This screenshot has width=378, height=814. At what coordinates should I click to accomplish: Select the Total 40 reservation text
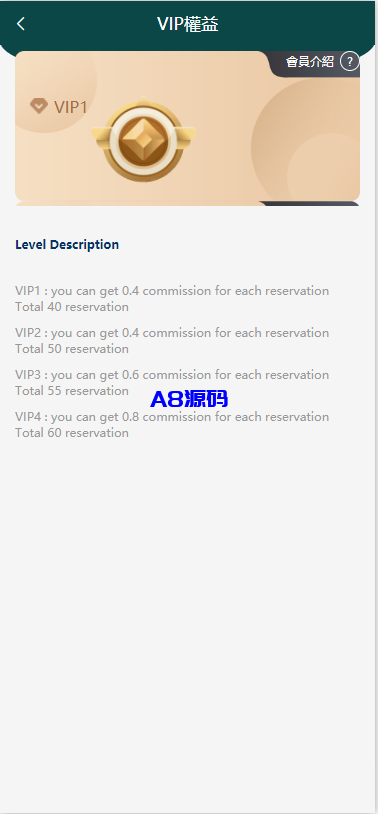[x=72, y=307]
